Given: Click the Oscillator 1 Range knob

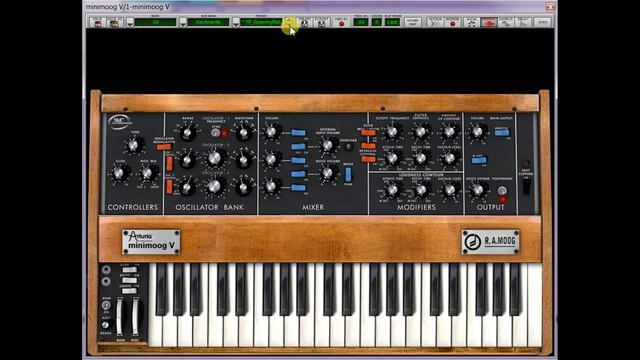Looking at the screenshot, I should click(x=187, y=133).
